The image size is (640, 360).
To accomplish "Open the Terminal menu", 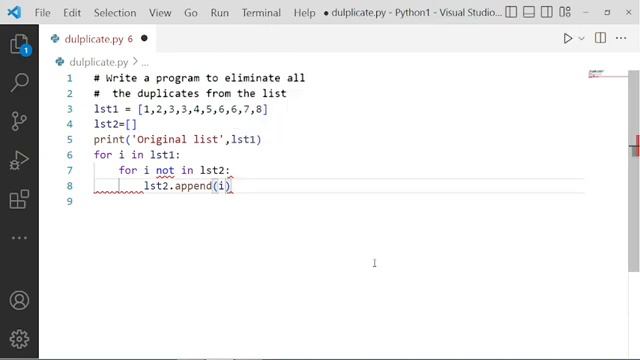I will point(261,13).
